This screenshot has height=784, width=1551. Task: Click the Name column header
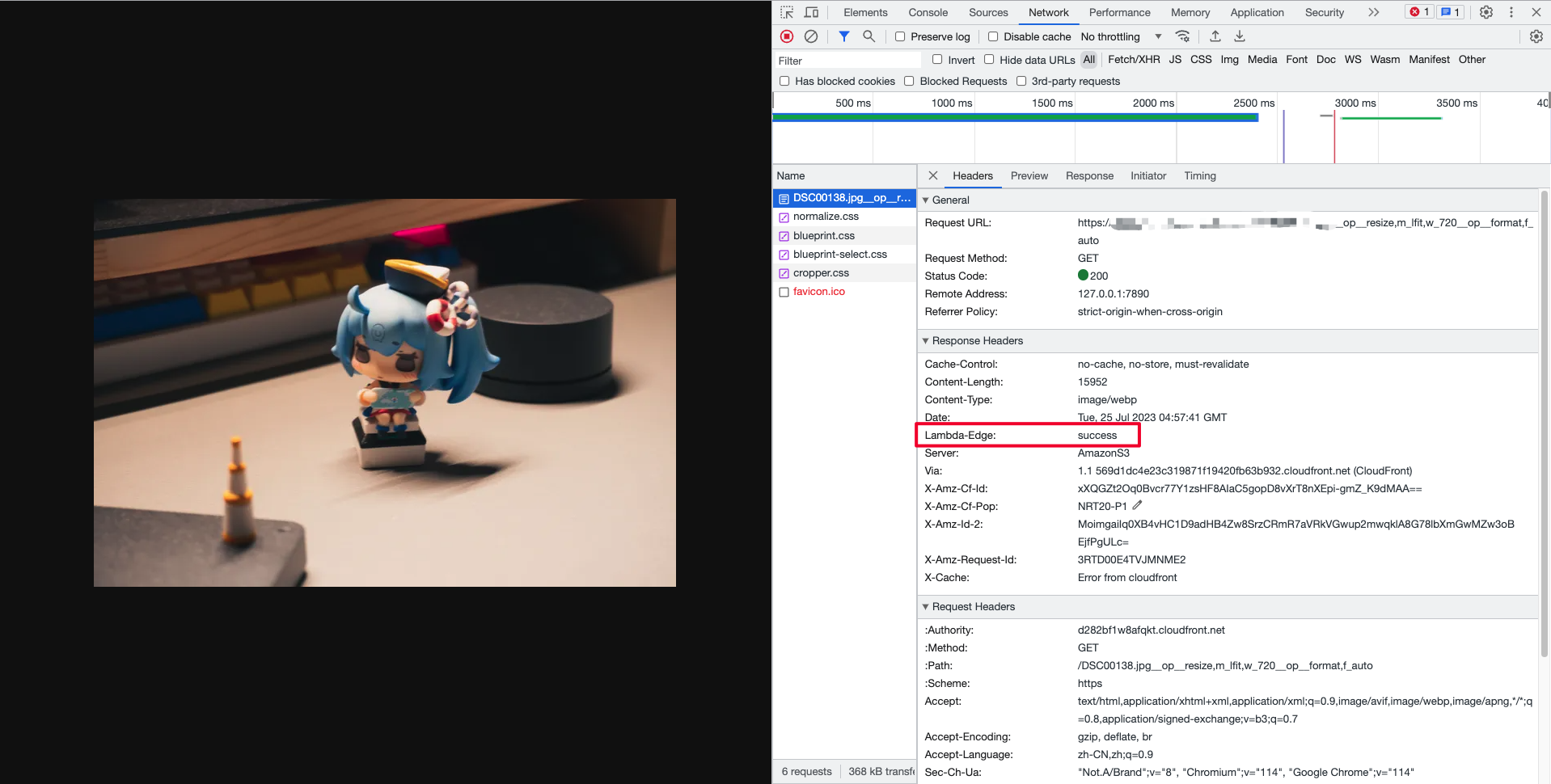click(x=844, y=175)
